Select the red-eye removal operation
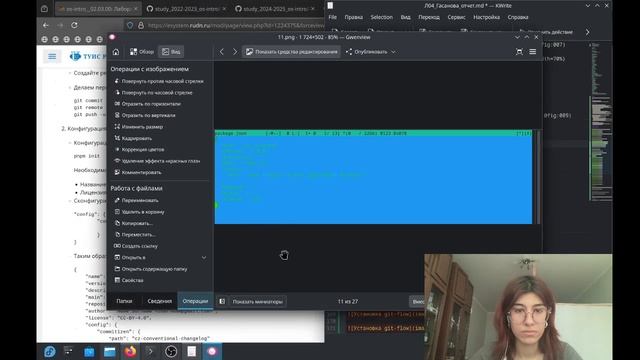The width and height of the screenshot is (640, 360). [157, 161]
